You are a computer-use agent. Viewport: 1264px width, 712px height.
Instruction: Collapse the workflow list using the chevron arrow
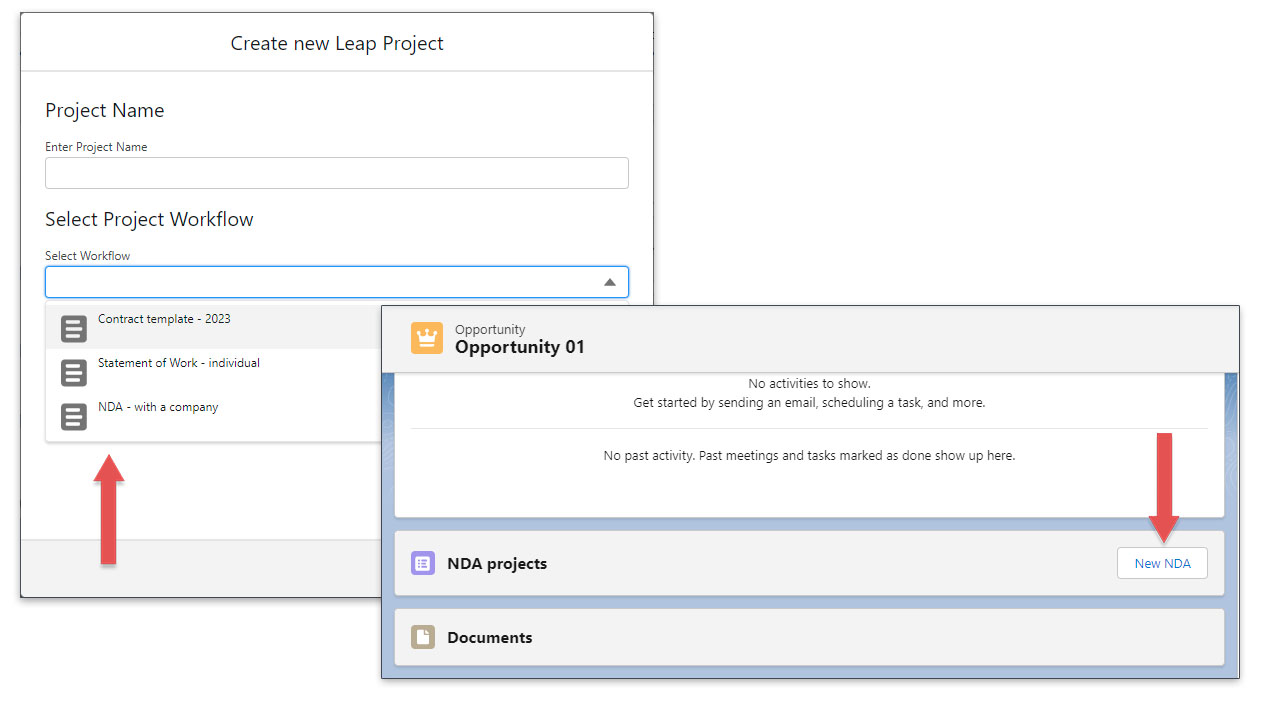pyautogui.click(x=609, y=282)
